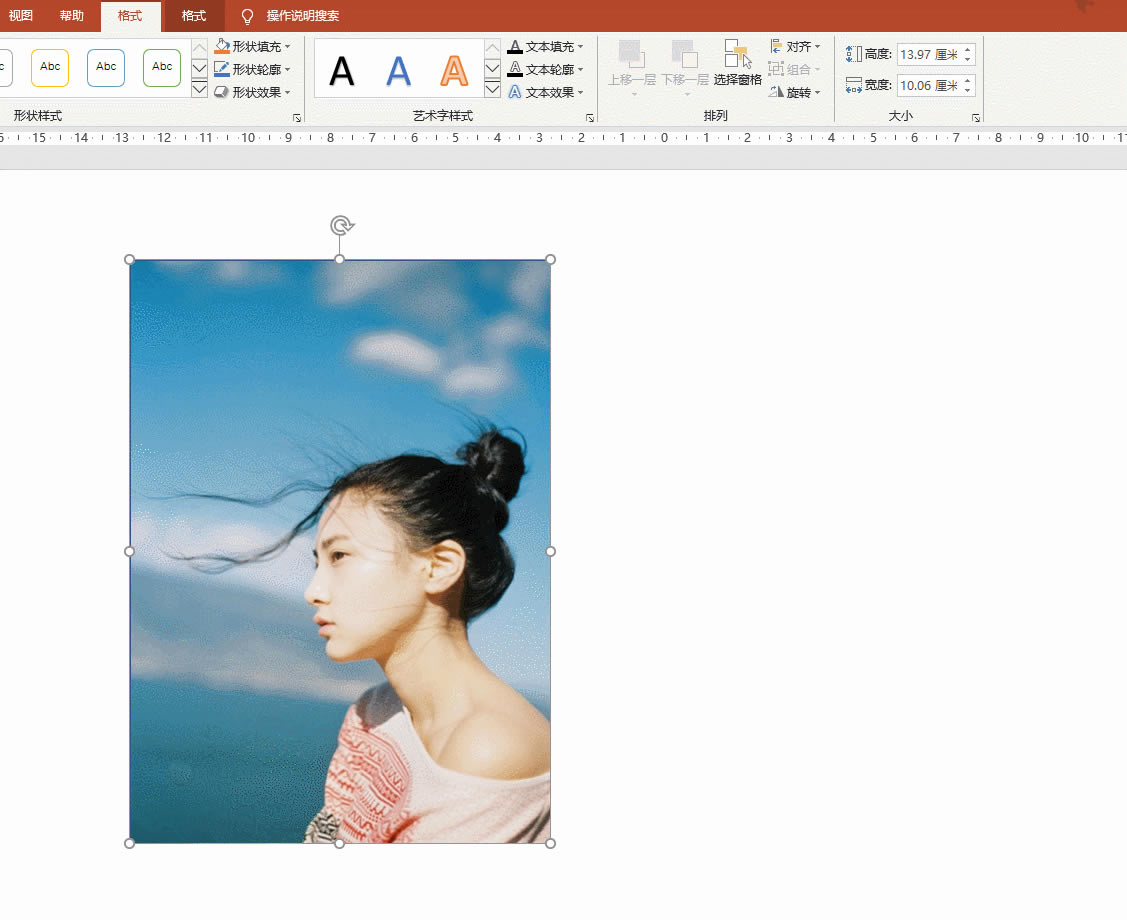The image size is (1127, 920).
Task: Select the 形状填充 fill bucket icon
Action: (x=222, y=46)
